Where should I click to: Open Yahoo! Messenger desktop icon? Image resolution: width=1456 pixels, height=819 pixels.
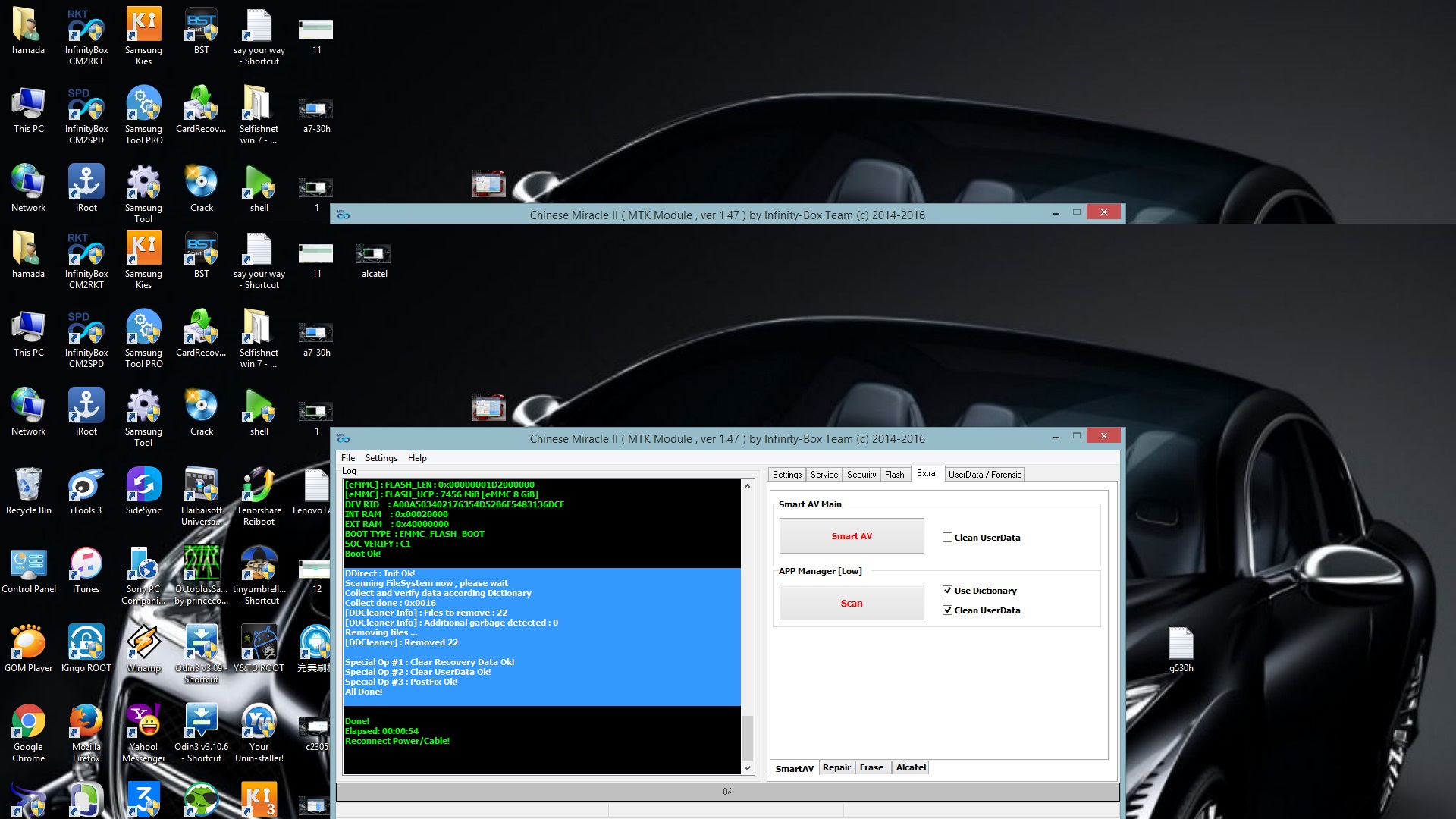point(143,733)
